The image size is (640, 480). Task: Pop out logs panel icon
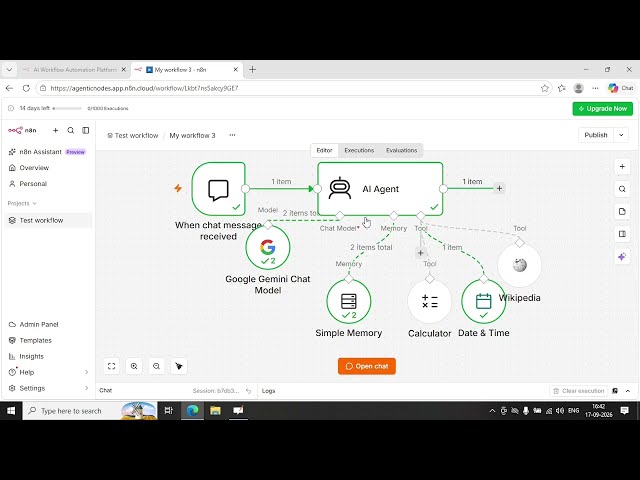[x=615, y=391]
